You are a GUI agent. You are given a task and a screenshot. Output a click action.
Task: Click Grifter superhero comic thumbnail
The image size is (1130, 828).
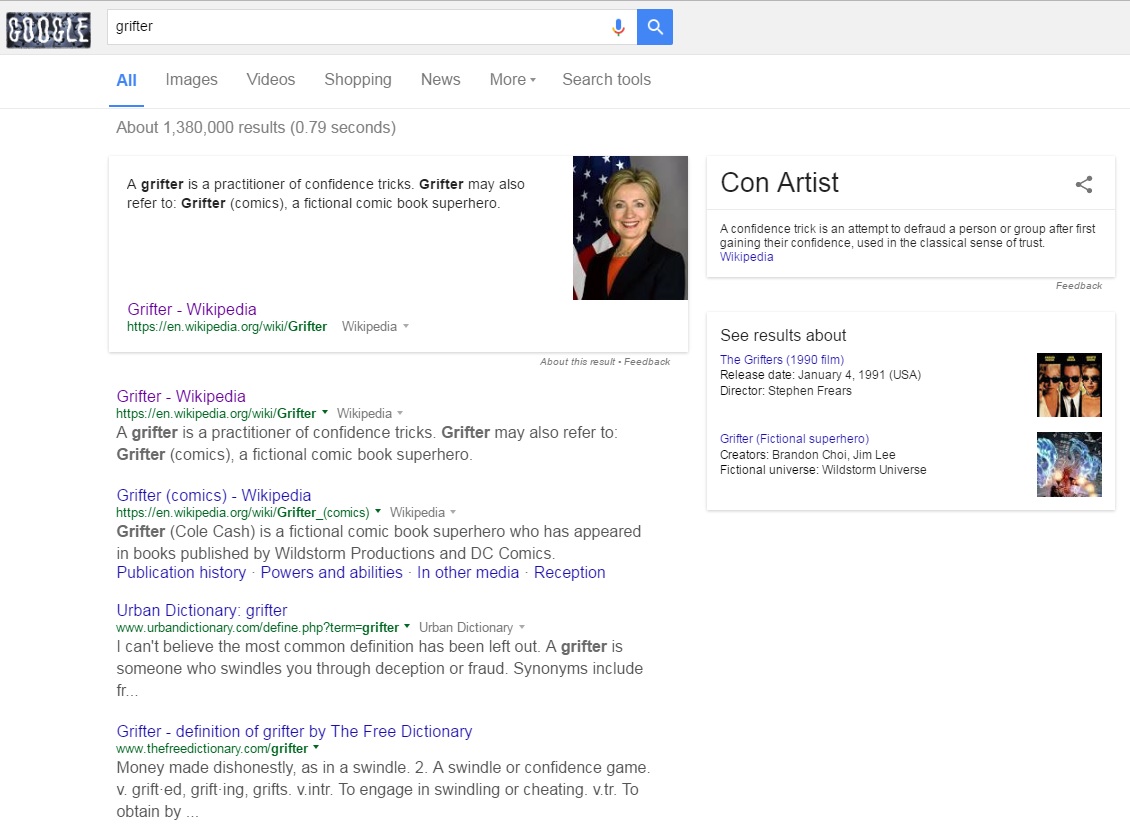click(1069, 464)
